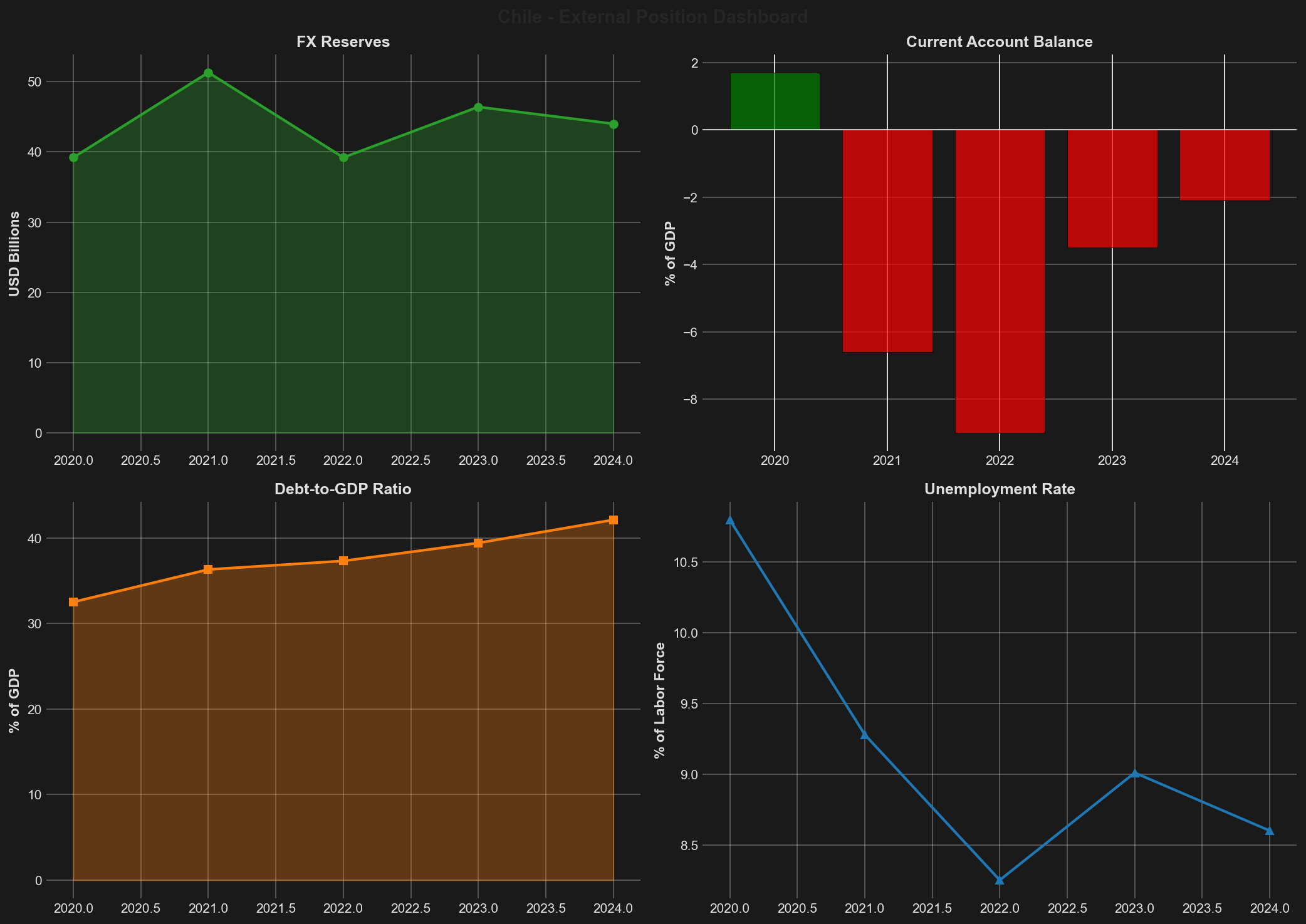Viewport: 1306px width, 924px height.
Task: Click the 2023 triangle marker on Unemployment line
Action: tap(1135, 772)
